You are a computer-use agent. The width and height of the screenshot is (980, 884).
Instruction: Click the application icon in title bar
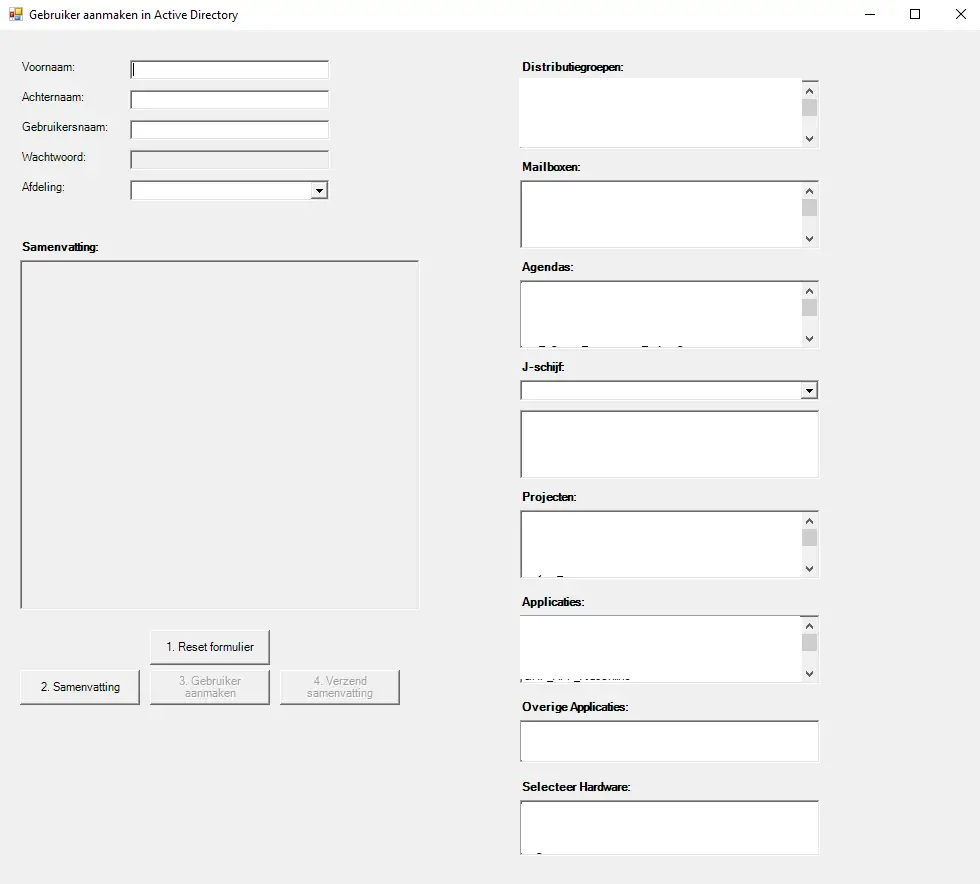point(15,15)
